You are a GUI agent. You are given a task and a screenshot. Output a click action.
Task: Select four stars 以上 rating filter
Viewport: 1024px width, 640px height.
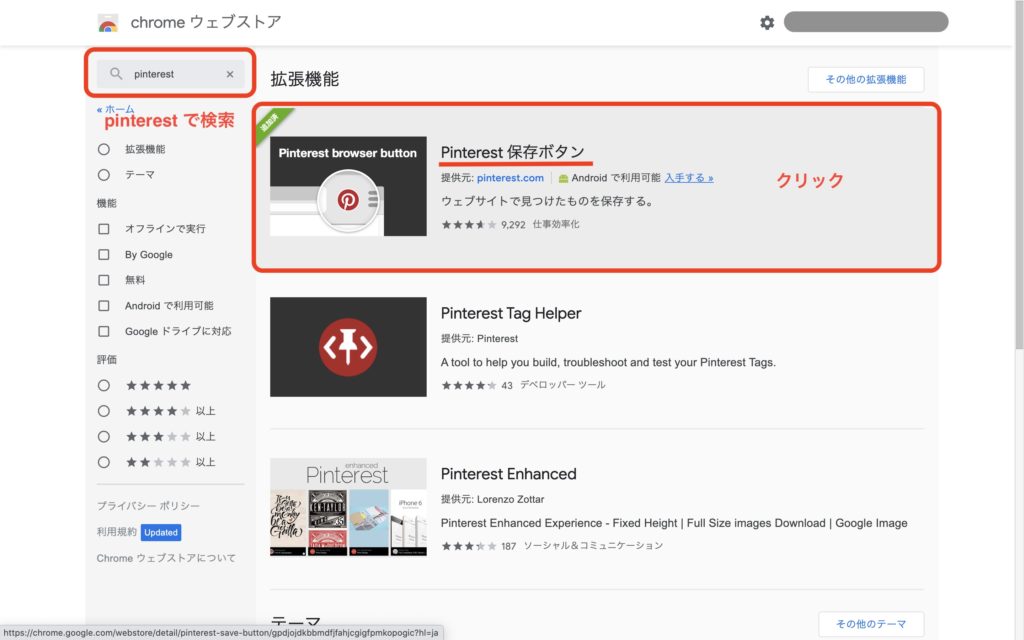pos(104,411)
